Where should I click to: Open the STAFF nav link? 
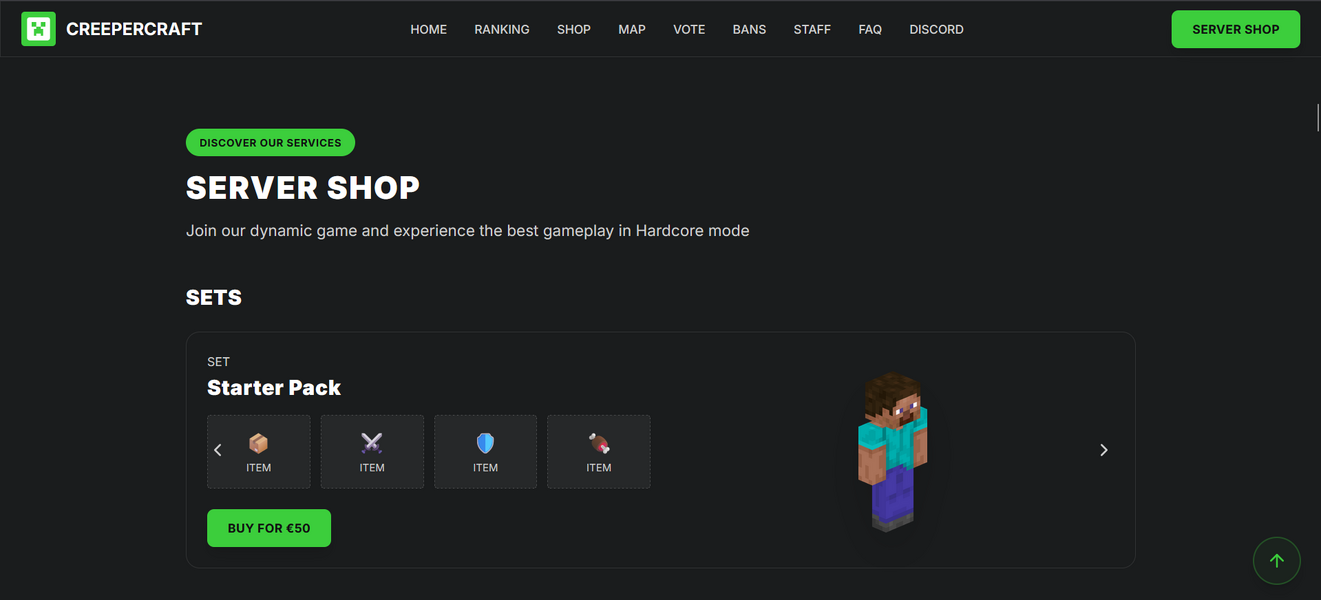click(x=812, y=29)
